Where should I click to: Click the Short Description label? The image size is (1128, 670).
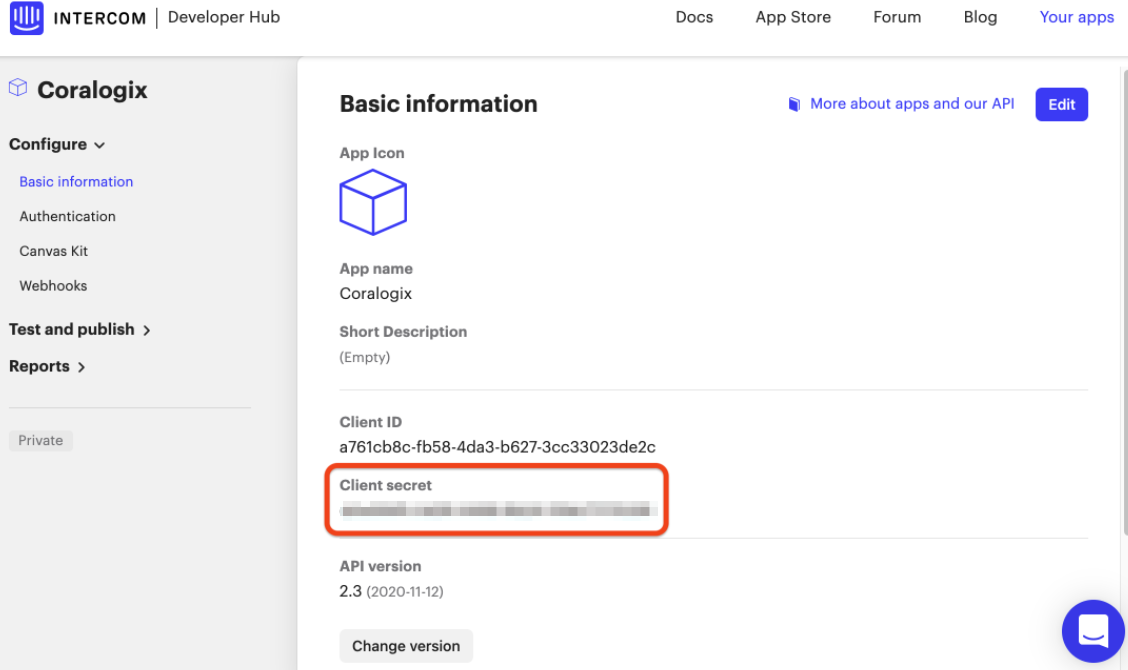click(x=403, y=332)
